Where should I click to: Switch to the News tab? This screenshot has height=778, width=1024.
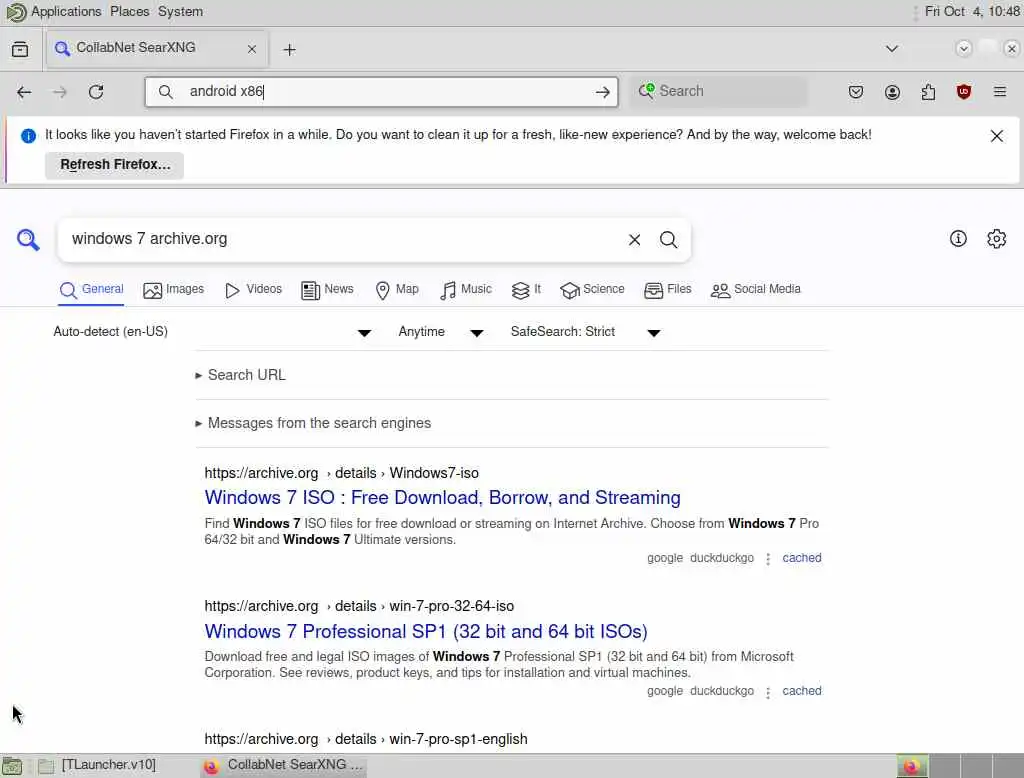pos(328,289)
